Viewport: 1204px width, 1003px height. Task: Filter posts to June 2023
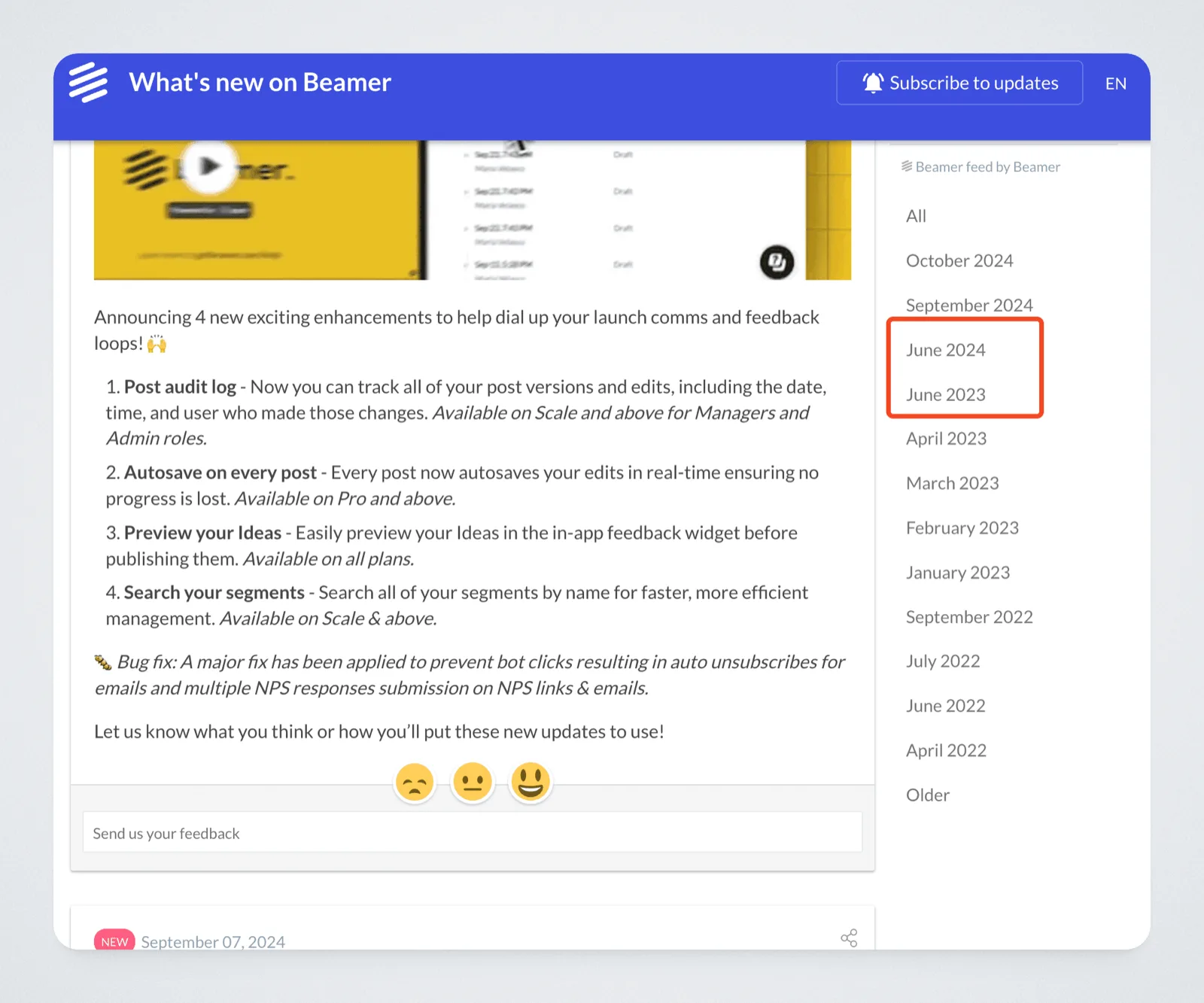[946, 394]
